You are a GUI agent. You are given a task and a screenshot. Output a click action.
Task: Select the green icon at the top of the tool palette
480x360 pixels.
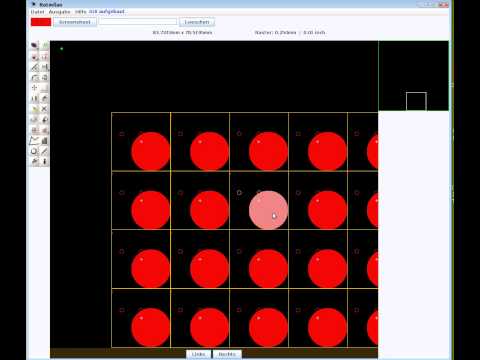(x=45, y=45)
